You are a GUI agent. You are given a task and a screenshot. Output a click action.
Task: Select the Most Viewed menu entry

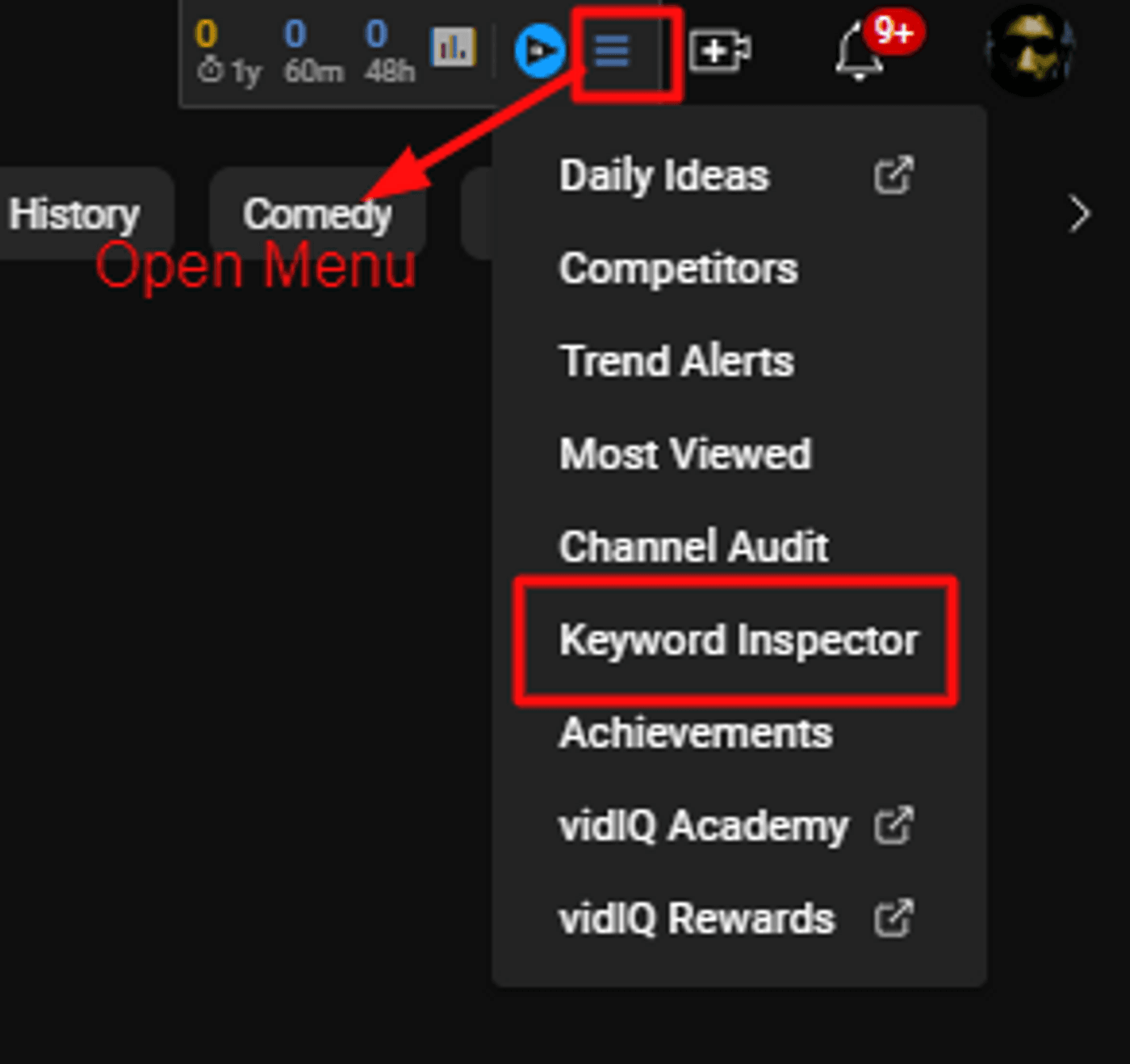click(684, 454)
